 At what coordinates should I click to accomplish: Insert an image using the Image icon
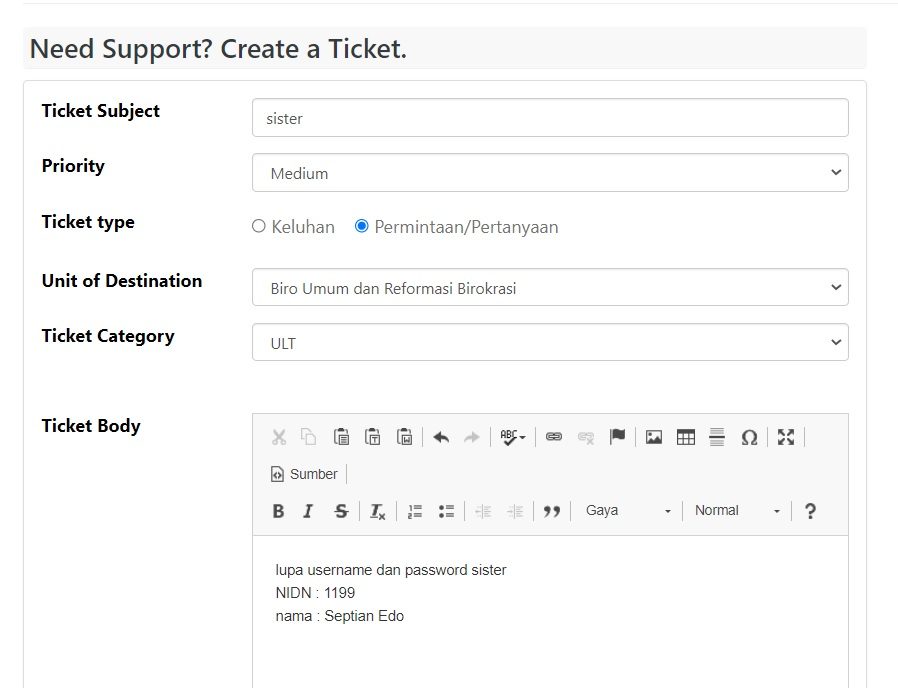pos(654,437)
